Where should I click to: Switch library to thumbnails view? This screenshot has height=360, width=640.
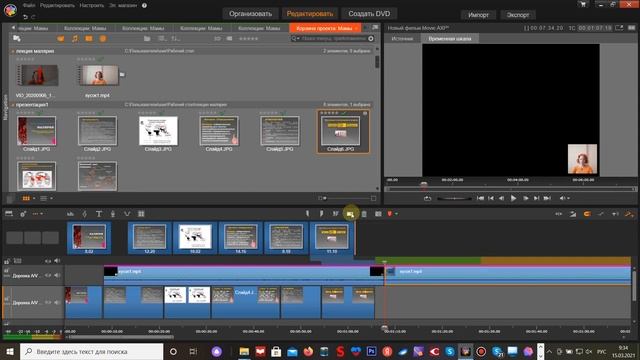[x=26, y=198]
